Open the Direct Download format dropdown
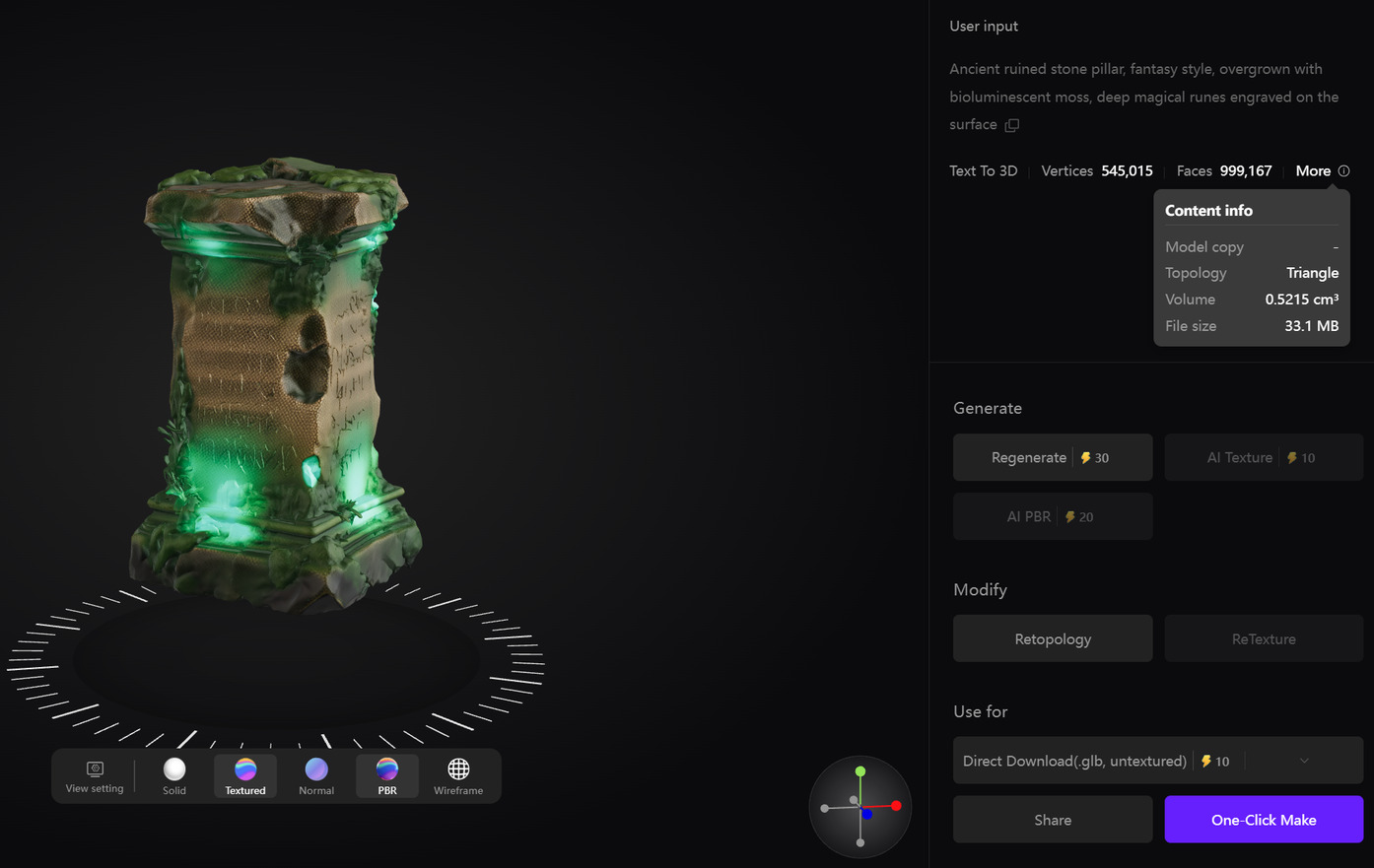 pos(1303,760)
